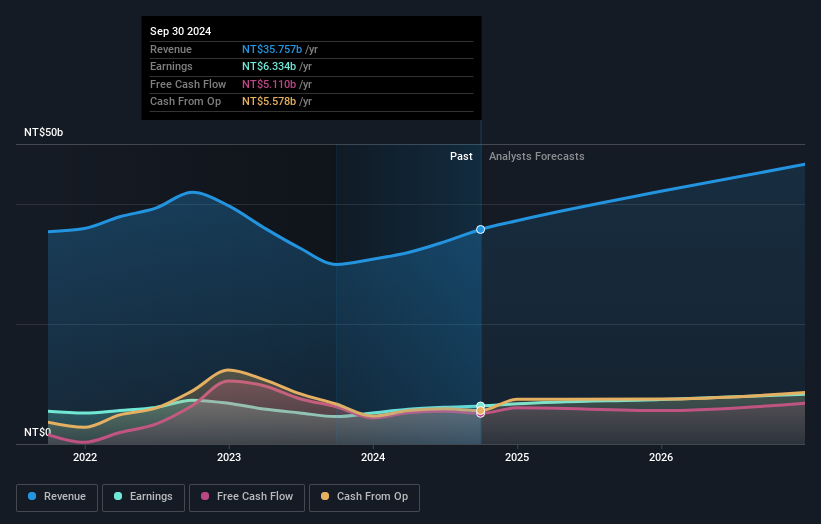The height and width of the screenshot is (524, 821).
Task: Toggle the Free Cash Flow legend button
Action: [247, 497]
